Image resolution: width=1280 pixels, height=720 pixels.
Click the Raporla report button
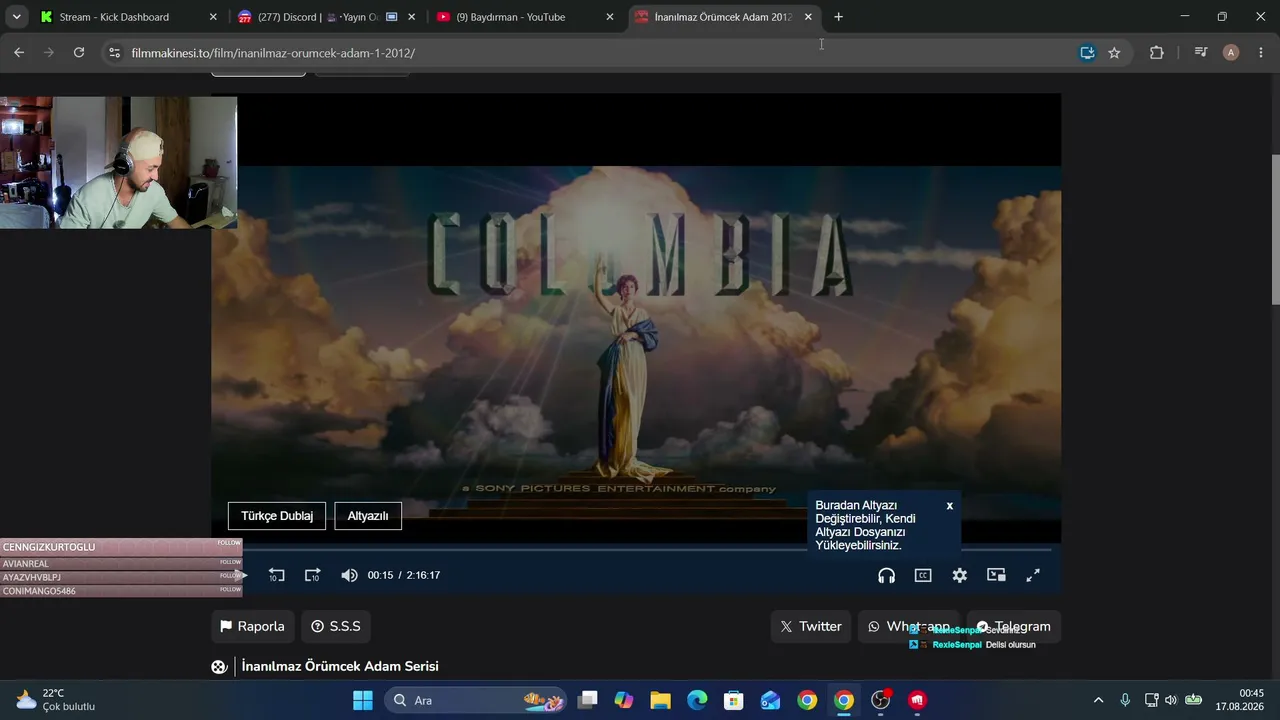(253, 626)
